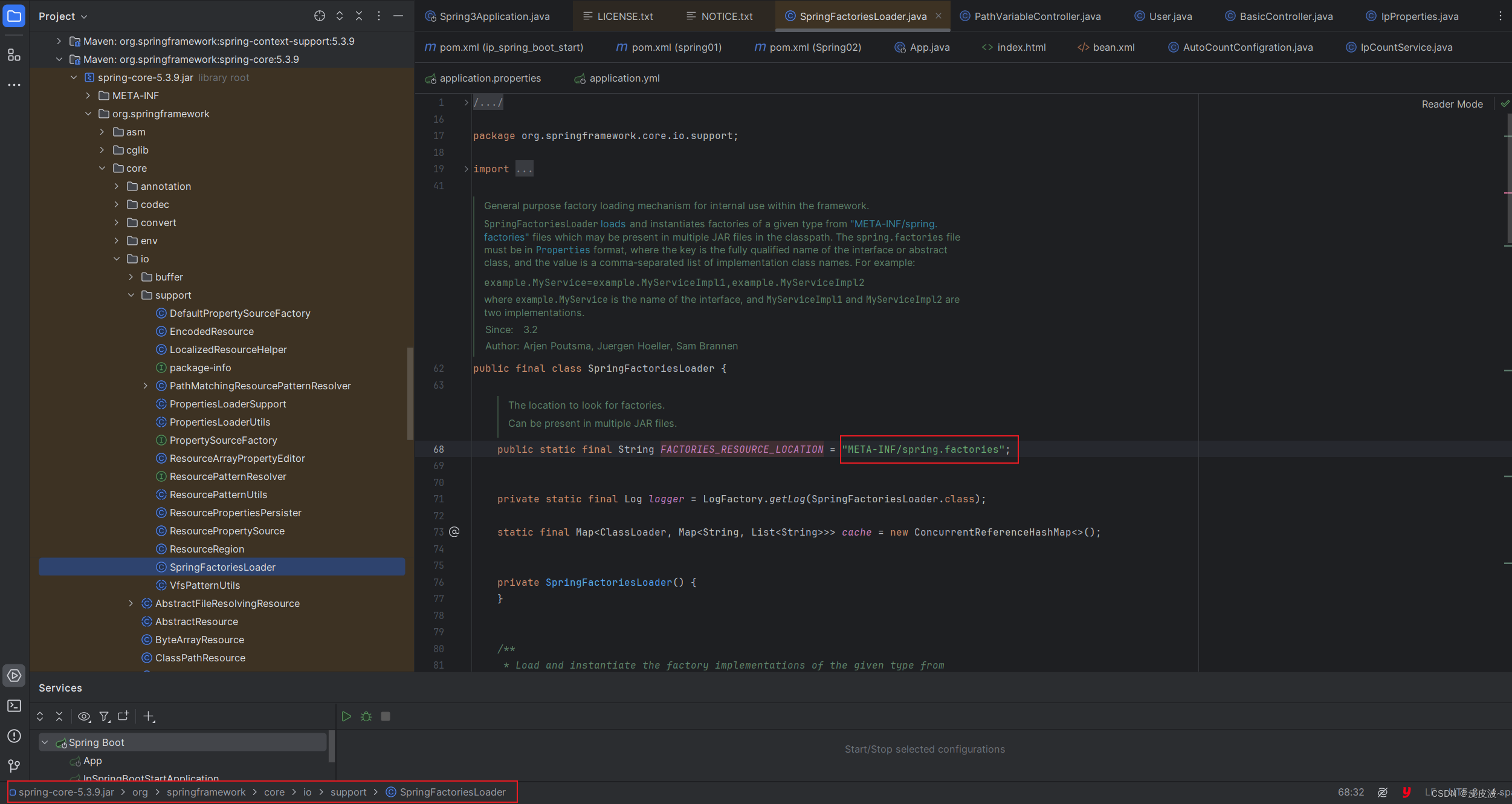Close the SpringFactoriesLoader.java tab
The height and width of the screenshot is (804, 1512).
click(939, 16)
